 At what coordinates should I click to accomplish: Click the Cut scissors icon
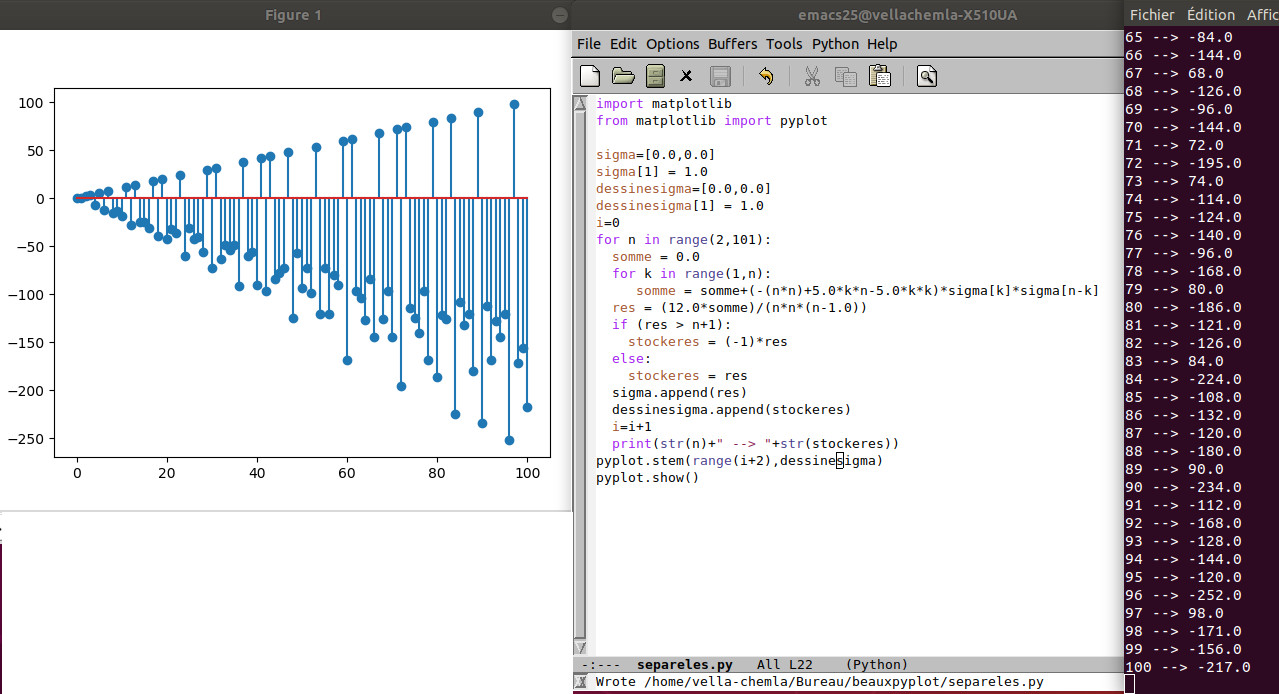[812, 76]
